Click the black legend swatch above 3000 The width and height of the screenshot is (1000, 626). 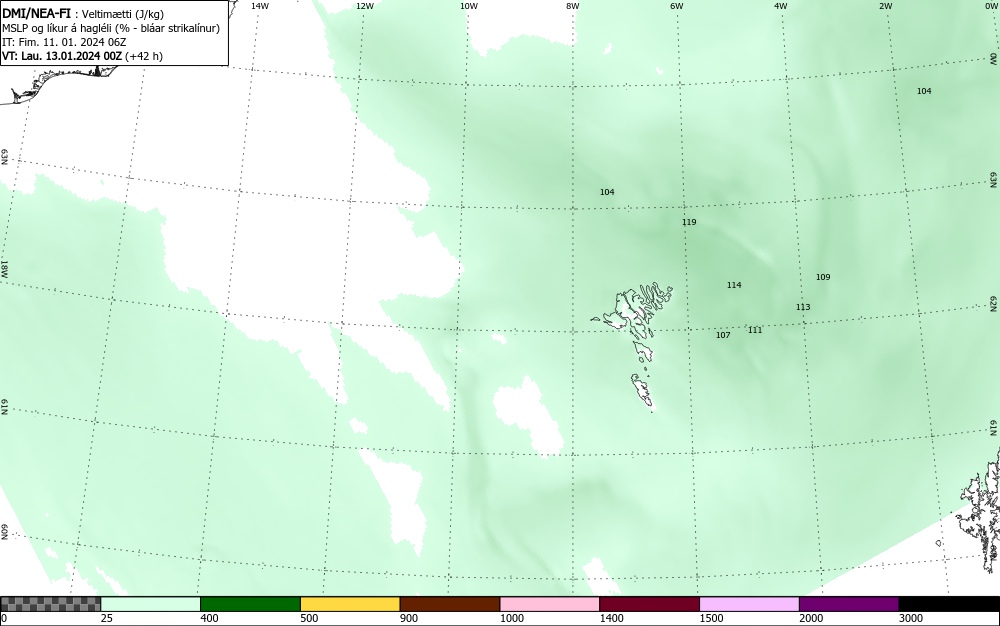[949, 604]
